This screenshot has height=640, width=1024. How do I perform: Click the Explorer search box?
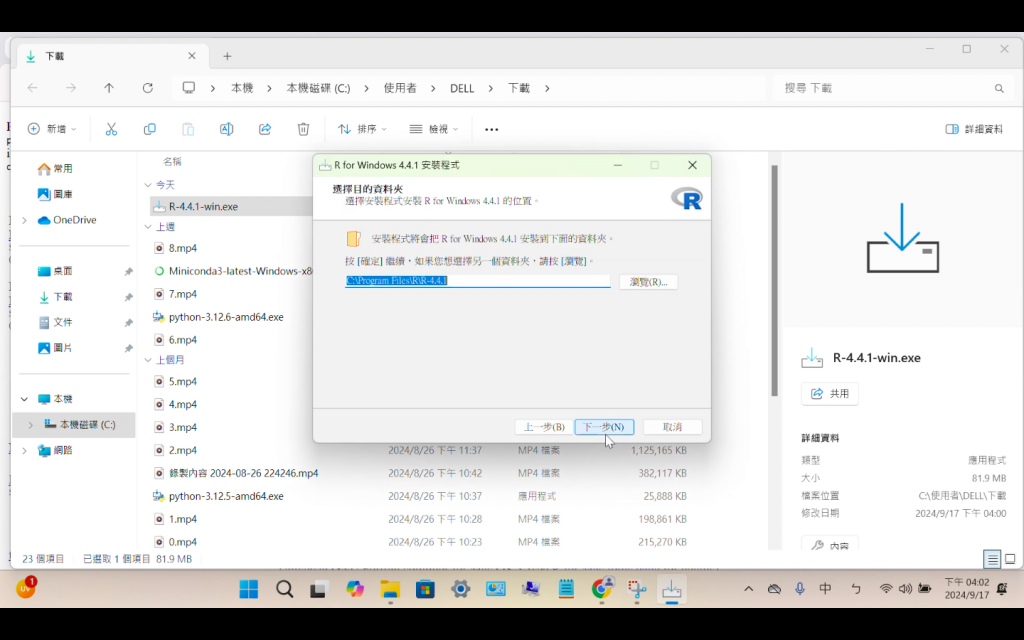[893, 88]
